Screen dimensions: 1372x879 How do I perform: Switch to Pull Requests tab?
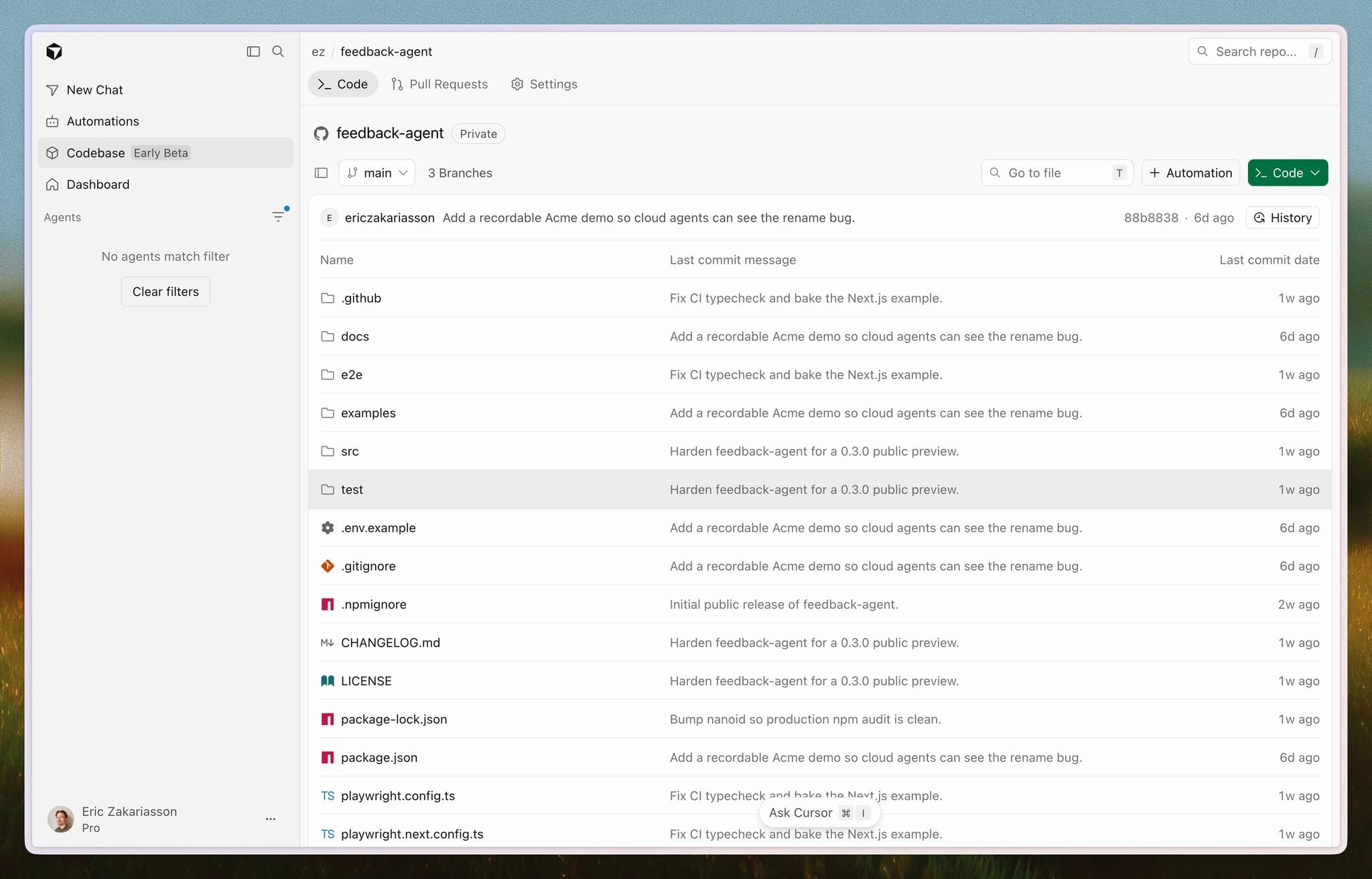(x=439, y=84)
